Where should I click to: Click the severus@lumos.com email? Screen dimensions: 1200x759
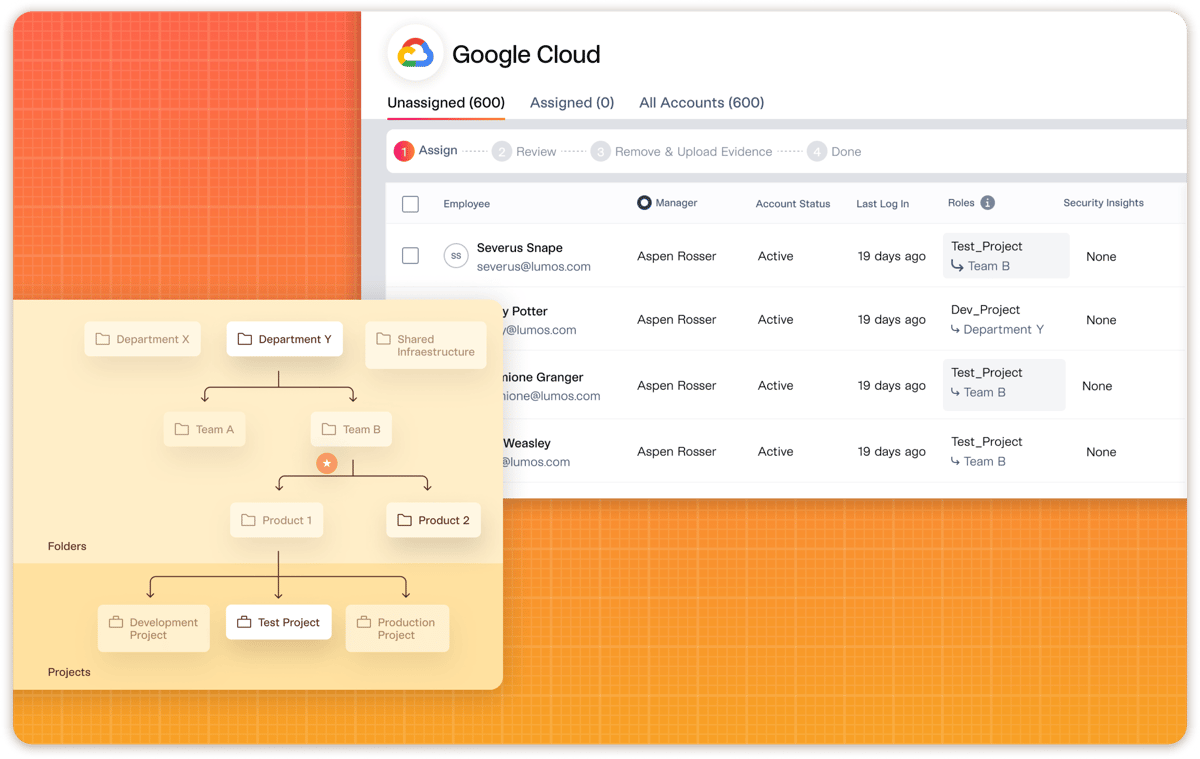(534, 267)
